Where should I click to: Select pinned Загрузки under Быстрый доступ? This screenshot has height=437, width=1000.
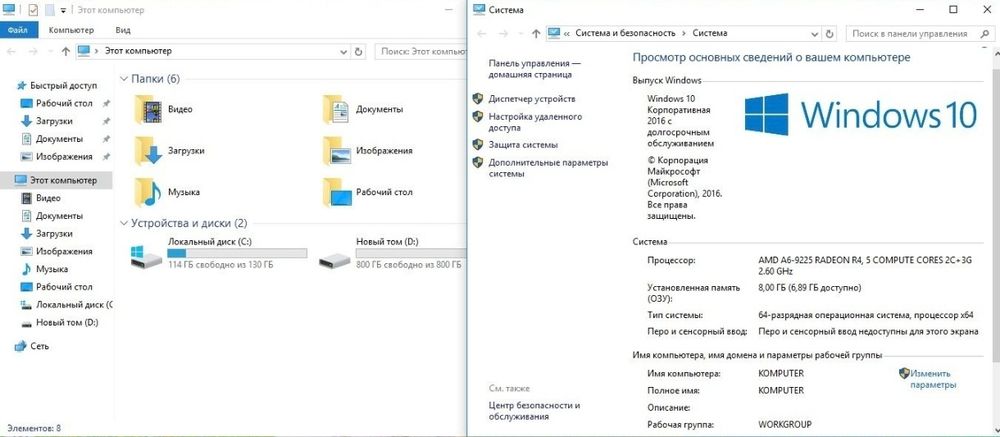54,121
